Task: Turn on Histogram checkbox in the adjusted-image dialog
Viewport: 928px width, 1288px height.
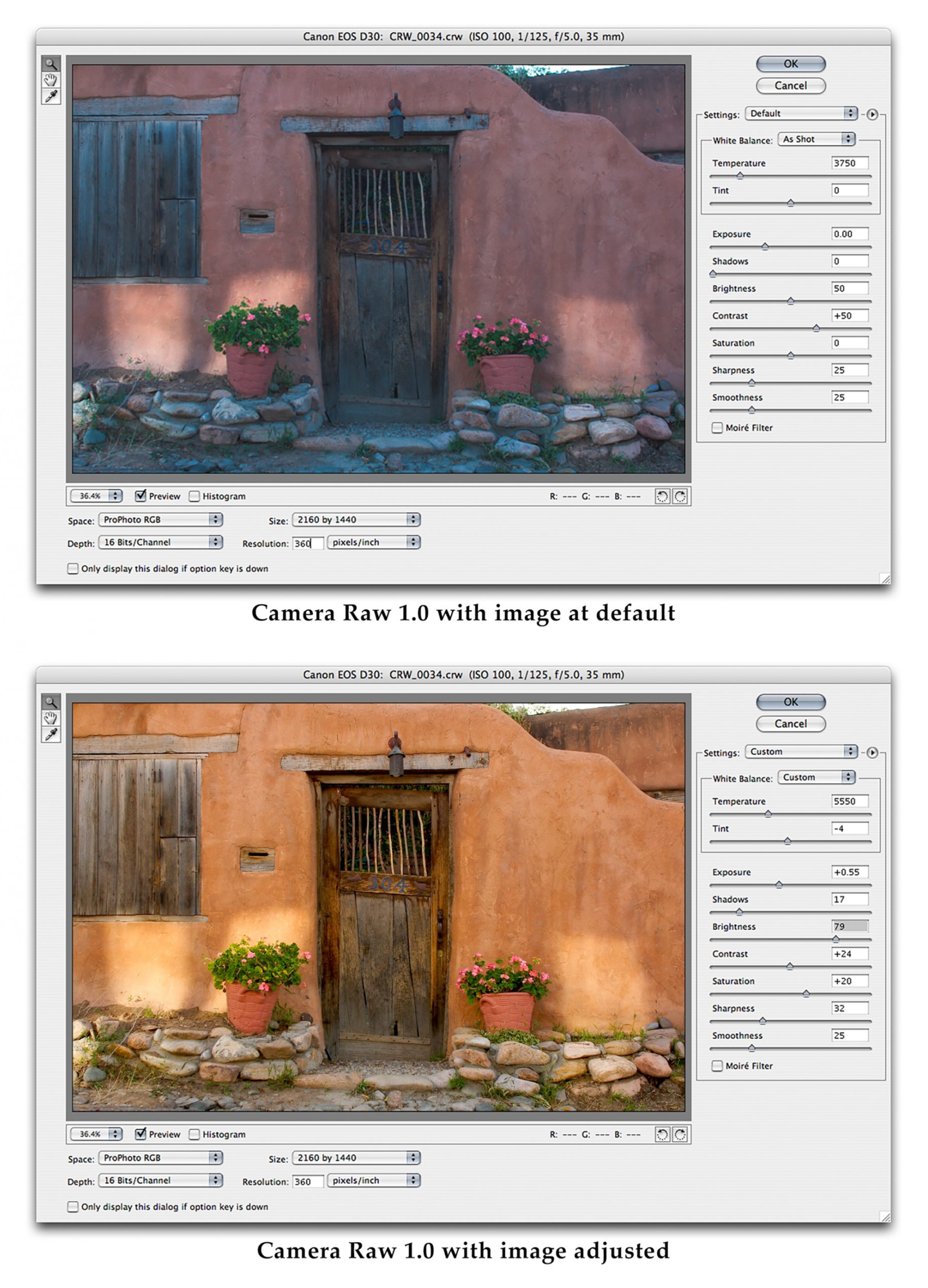Action: (194, 1134)
